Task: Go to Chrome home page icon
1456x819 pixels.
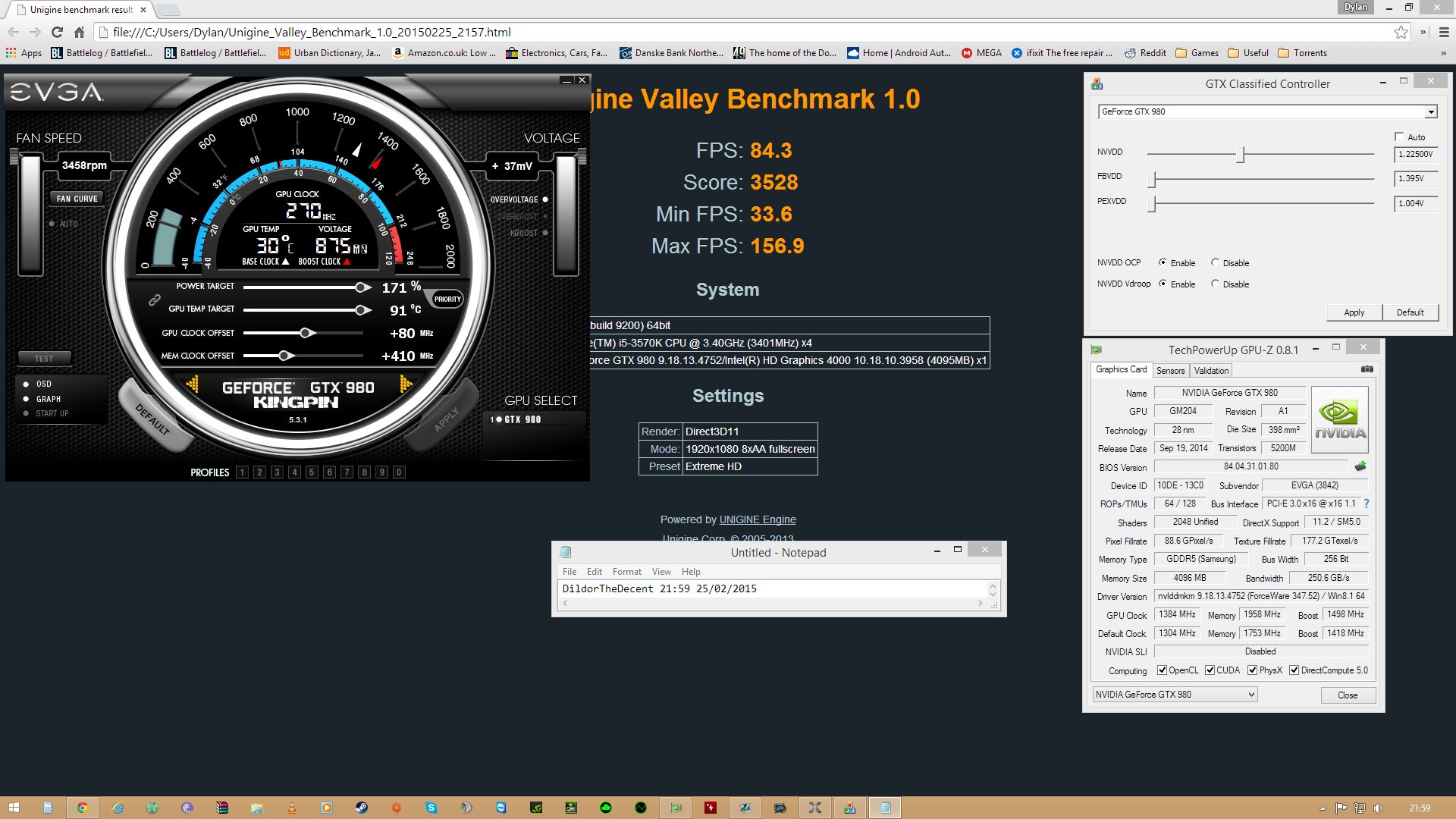Action: click(79, 32)
